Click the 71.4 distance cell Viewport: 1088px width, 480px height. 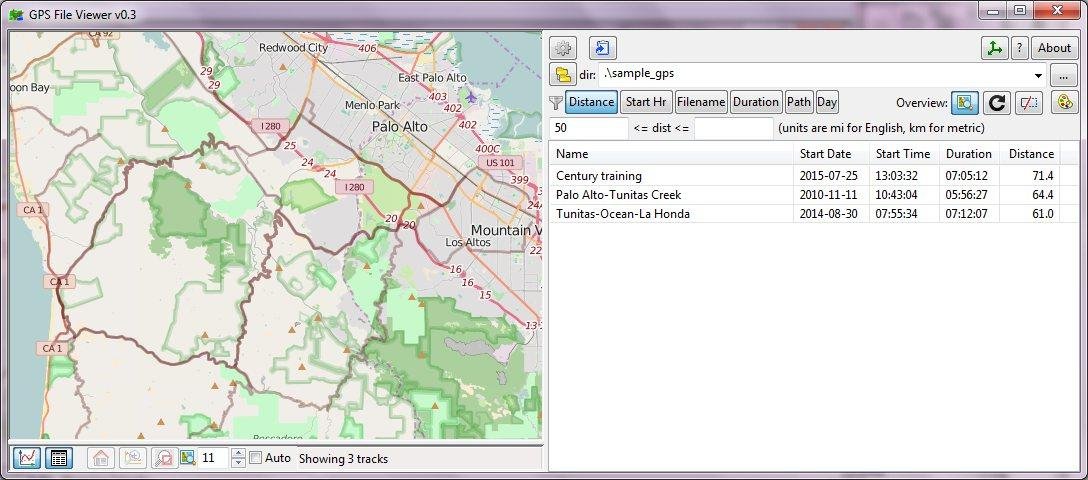pyautogui.click(x=1030, y=176)
